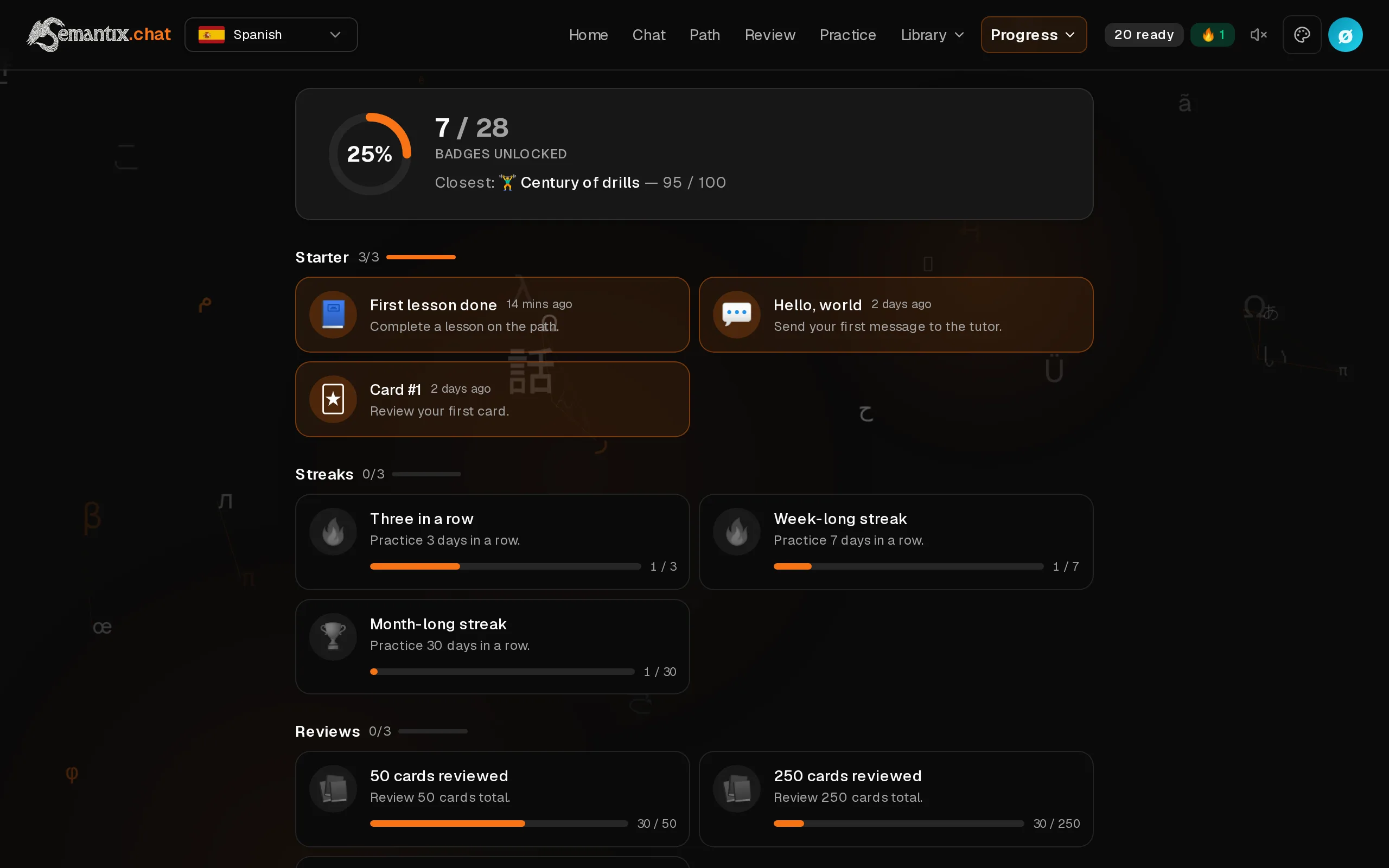
Task: Toggle the muted sound speaker icon
Action: 1258,35
